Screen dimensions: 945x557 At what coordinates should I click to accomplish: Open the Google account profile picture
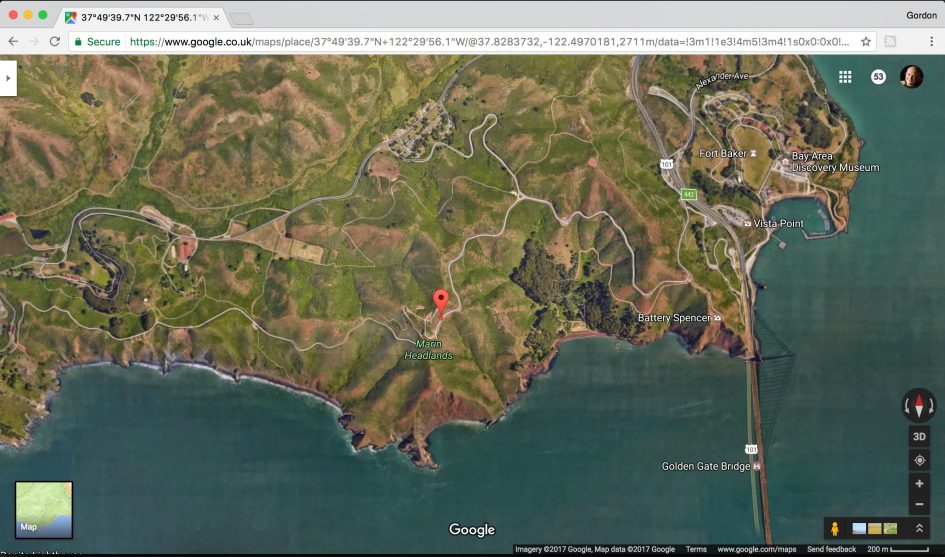[911, 77]
